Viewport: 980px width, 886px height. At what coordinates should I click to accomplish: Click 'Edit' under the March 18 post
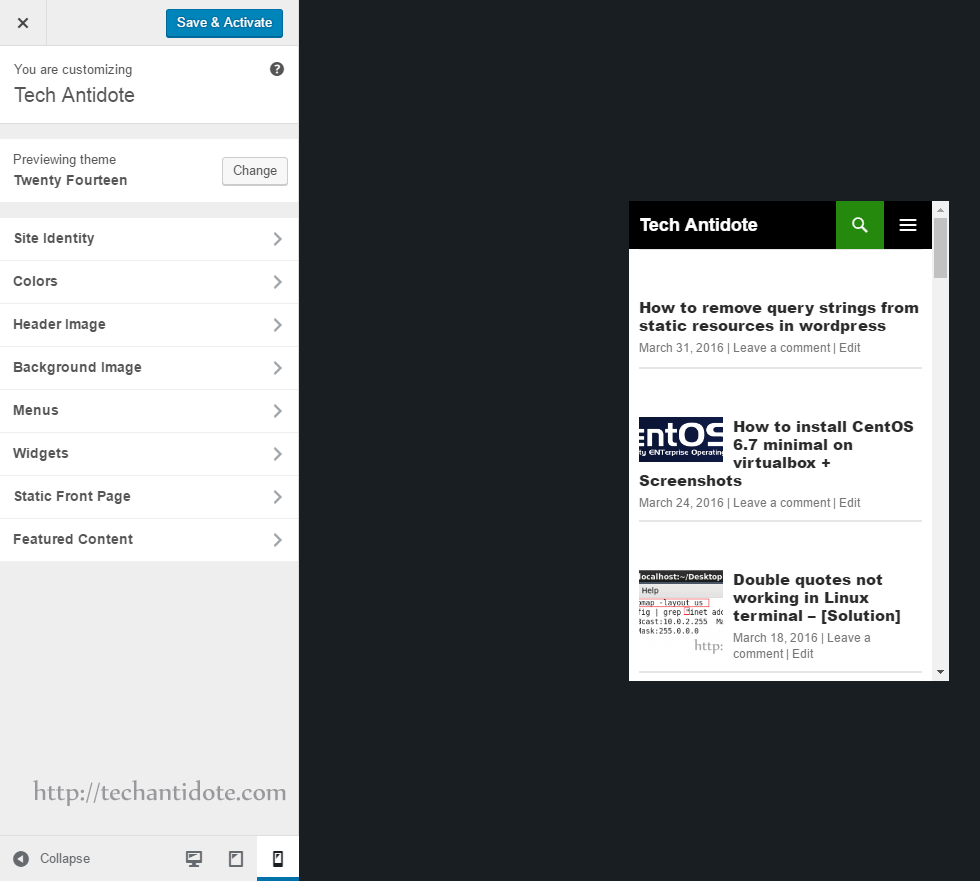click(x=802, y=654)
